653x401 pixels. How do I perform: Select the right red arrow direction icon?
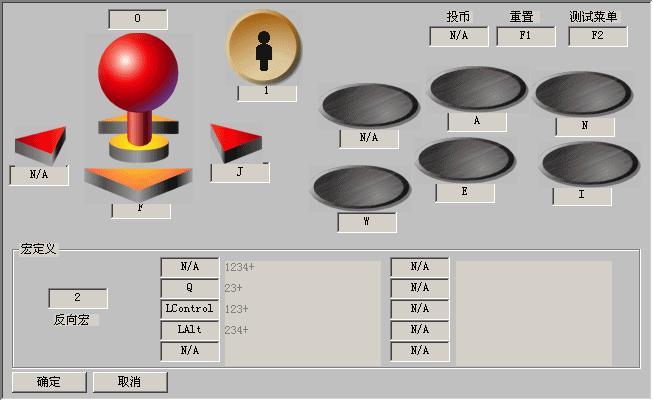[236, 143]
